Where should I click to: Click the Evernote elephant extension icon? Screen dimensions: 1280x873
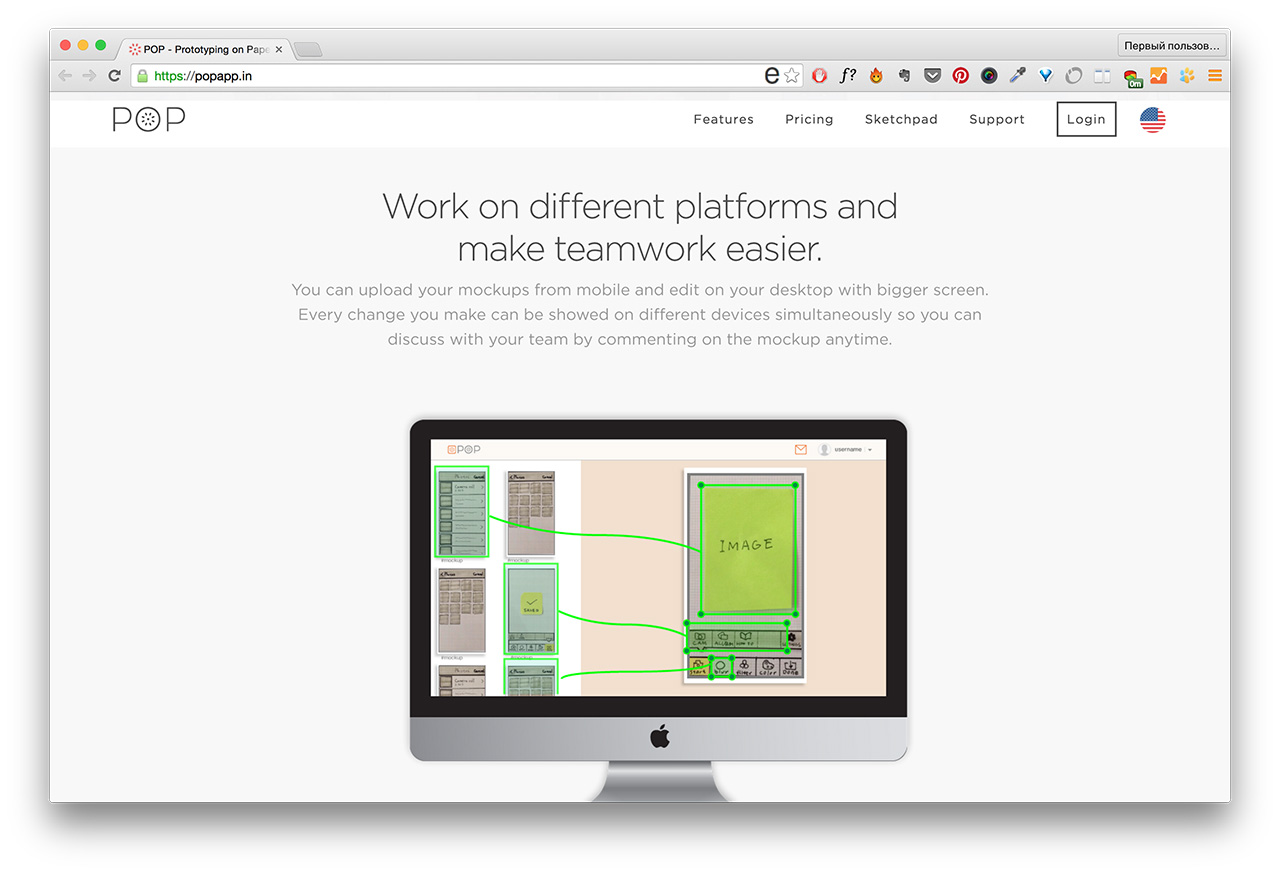[904, 75]
